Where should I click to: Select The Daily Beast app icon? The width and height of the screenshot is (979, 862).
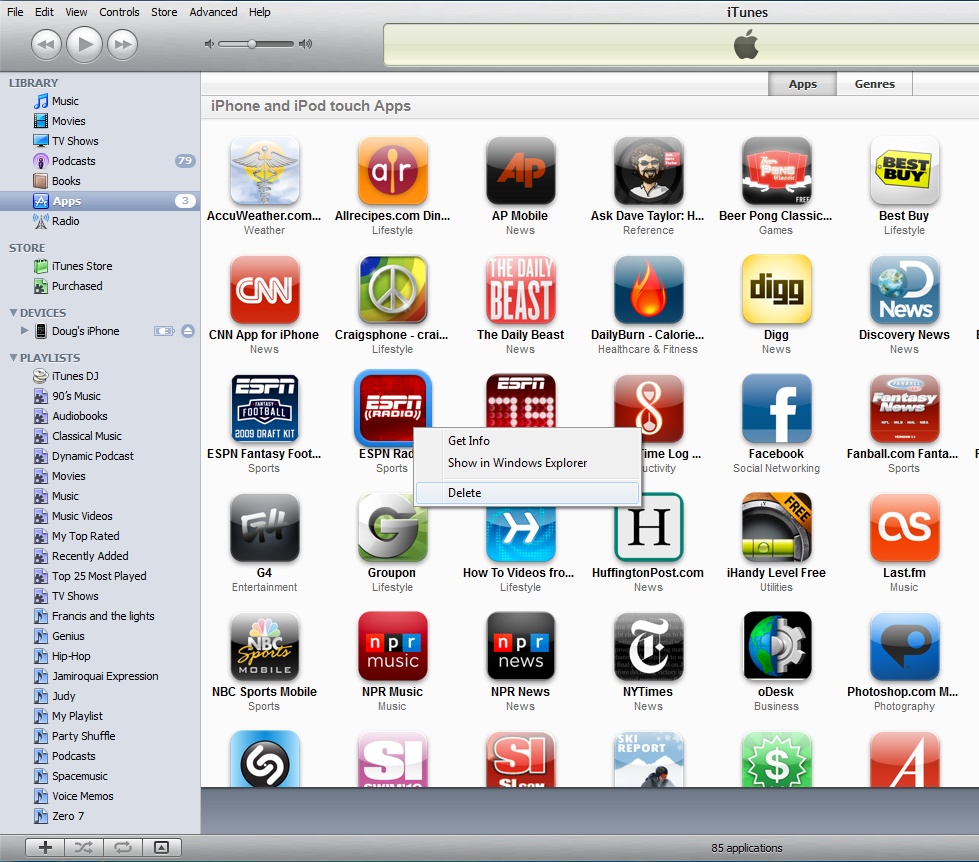coord(521,290)
